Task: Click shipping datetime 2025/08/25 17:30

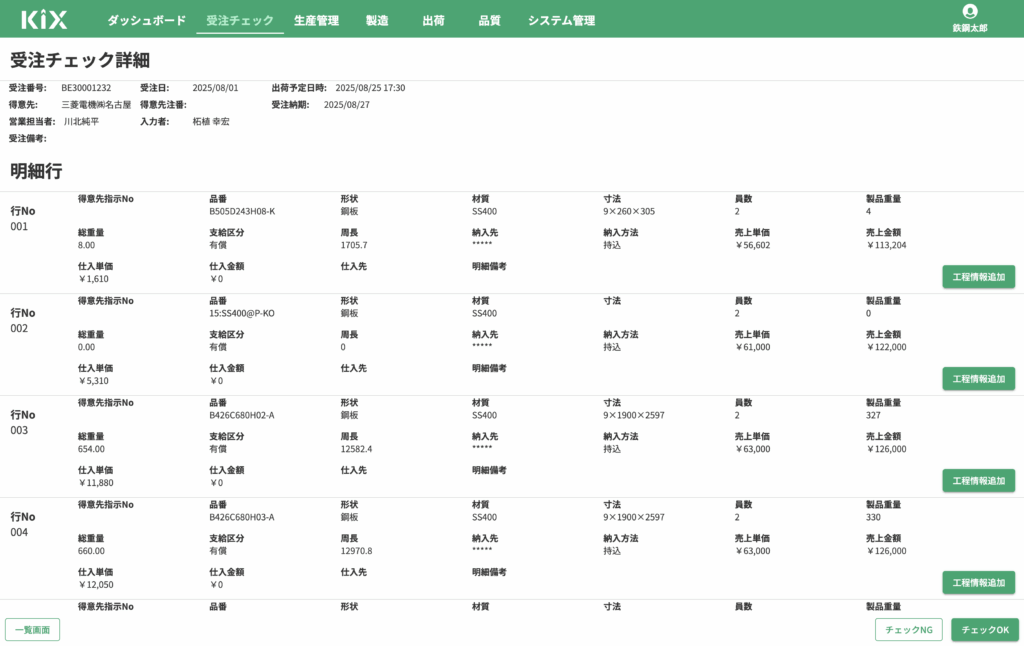Action: click(370, 88)
